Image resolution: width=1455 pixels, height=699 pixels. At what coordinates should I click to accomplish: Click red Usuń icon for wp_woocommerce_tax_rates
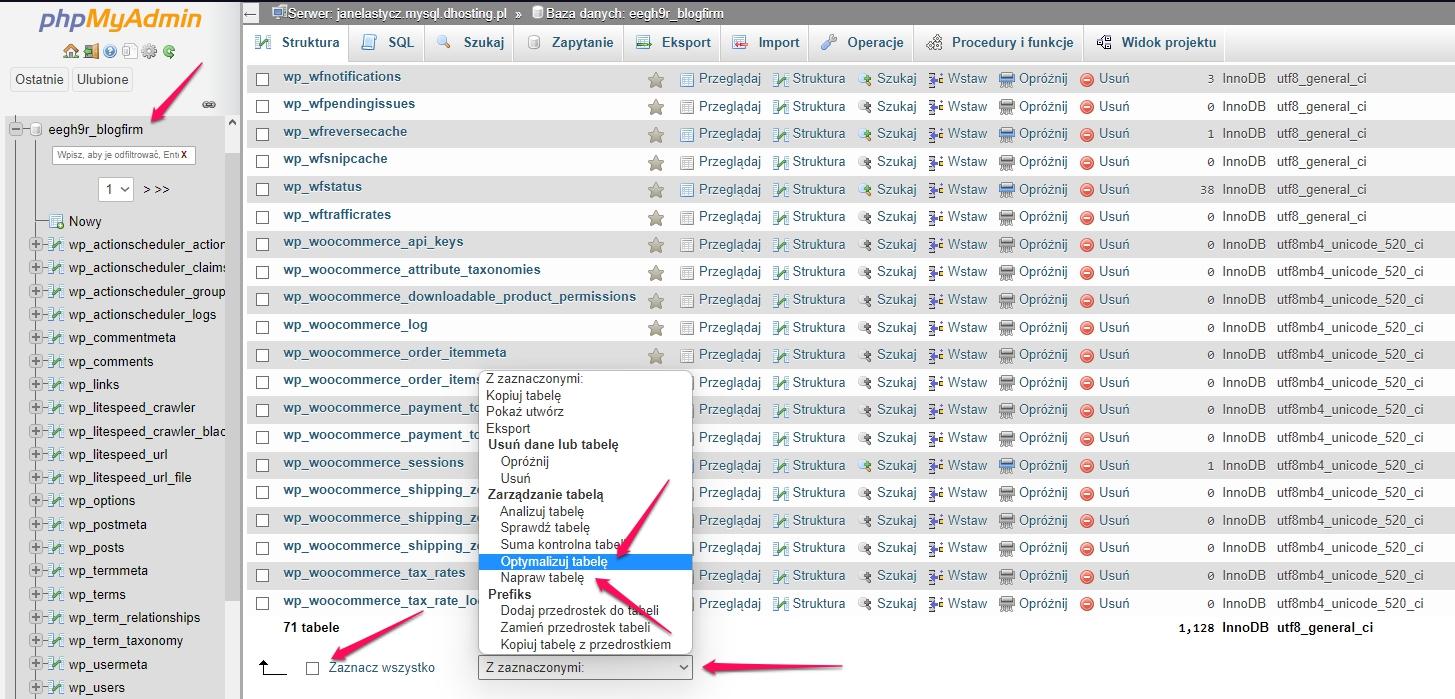[1087, 576]
